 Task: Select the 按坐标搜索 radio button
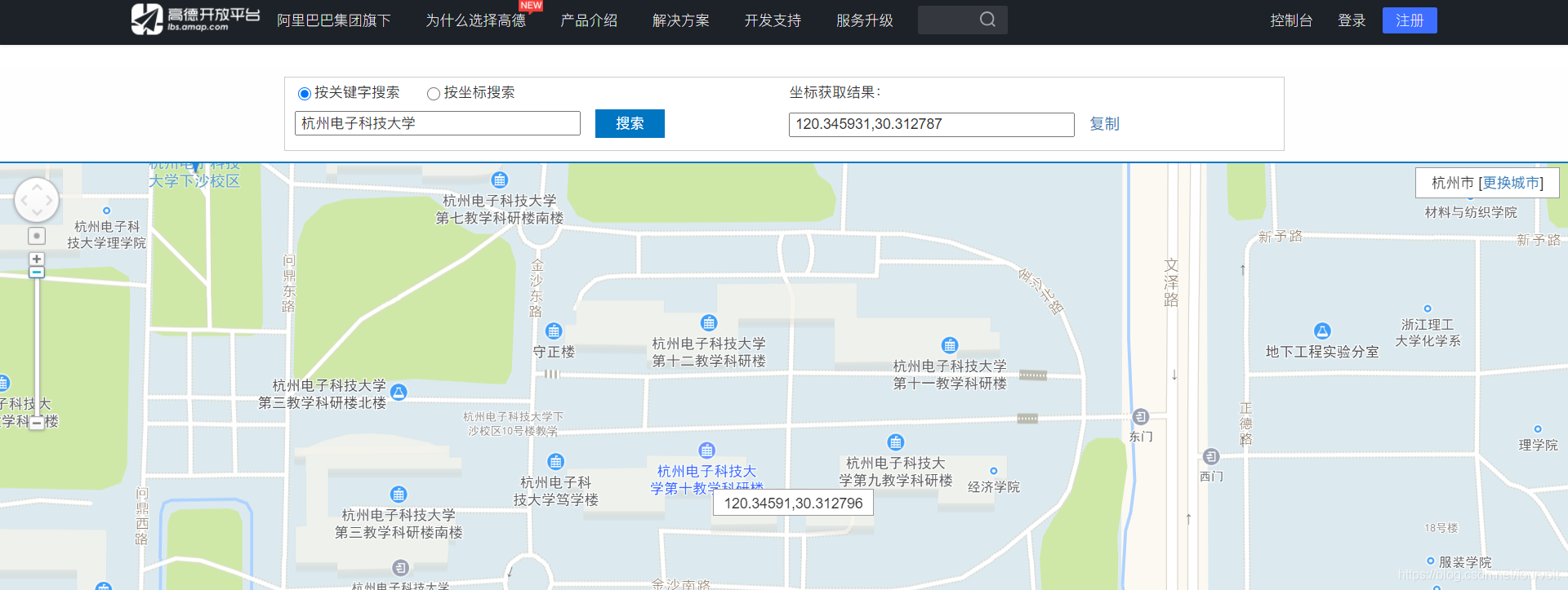[x=434, y=94]
